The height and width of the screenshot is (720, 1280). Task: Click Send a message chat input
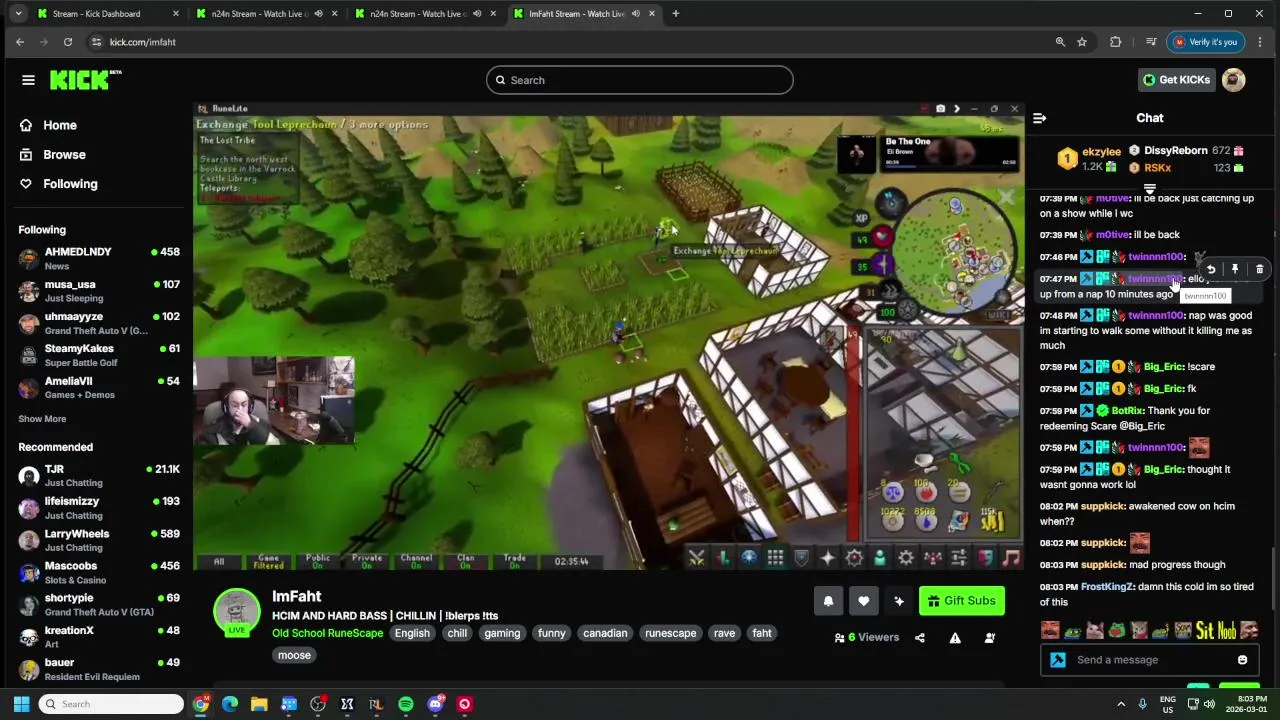[x=1150, y=660]
